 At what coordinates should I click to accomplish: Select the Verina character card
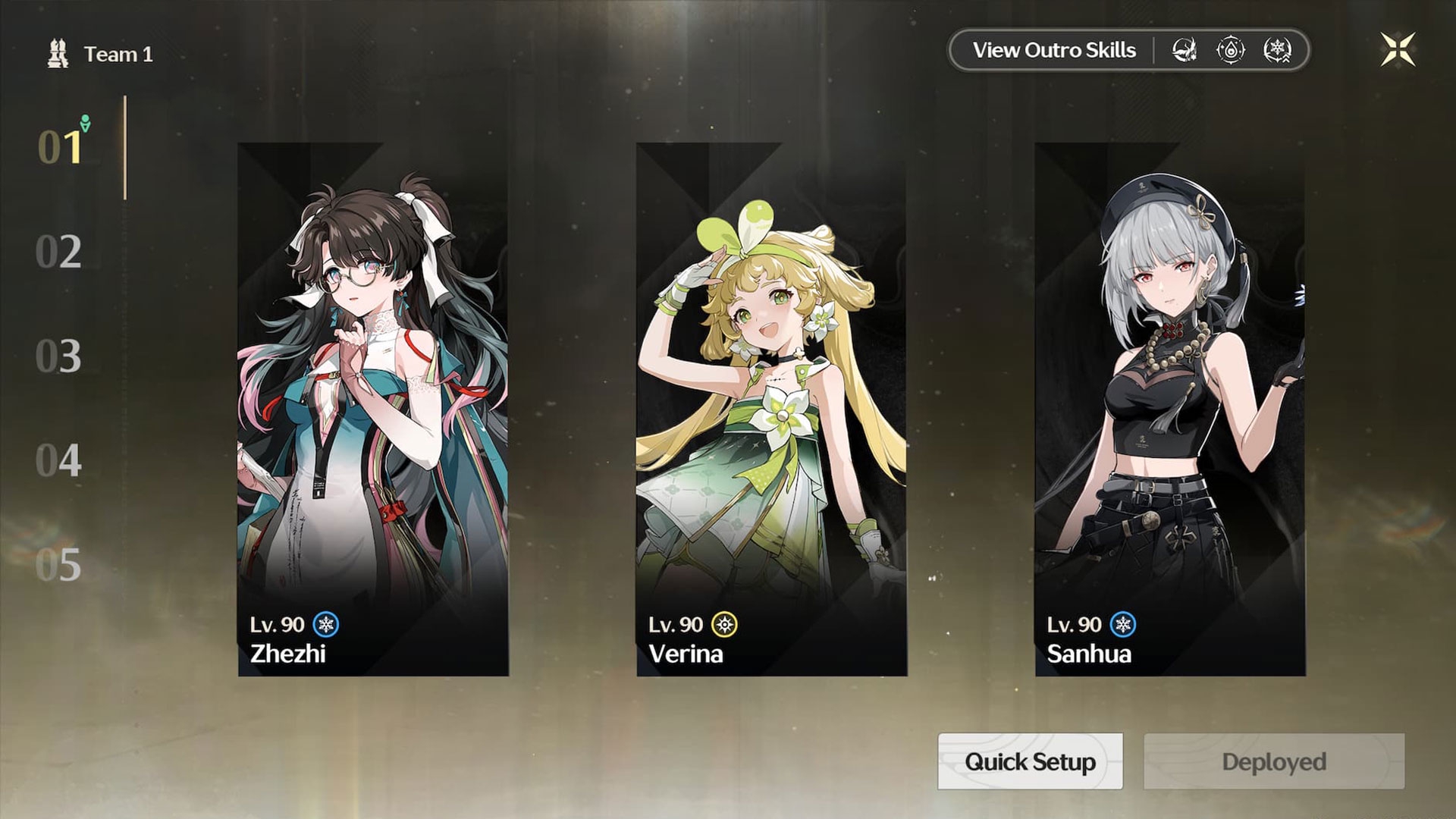pos(771,409)
